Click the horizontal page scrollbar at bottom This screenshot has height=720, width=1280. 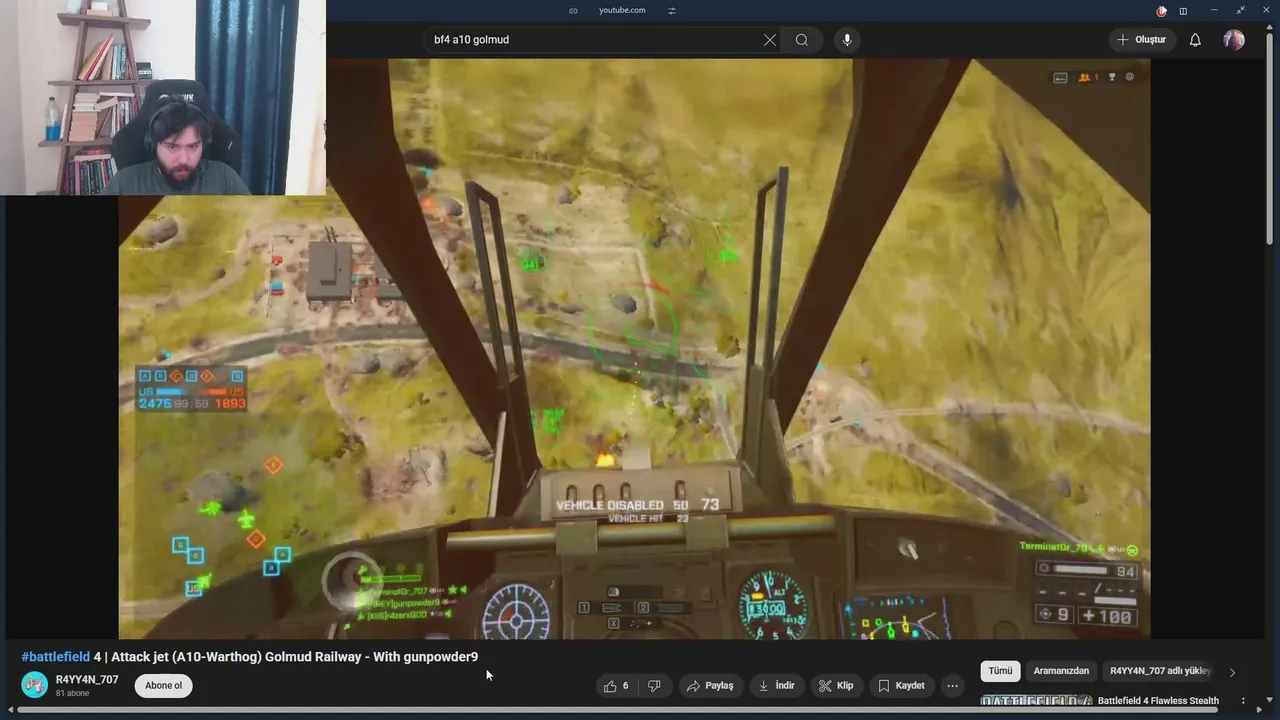(x=617, y=711)
